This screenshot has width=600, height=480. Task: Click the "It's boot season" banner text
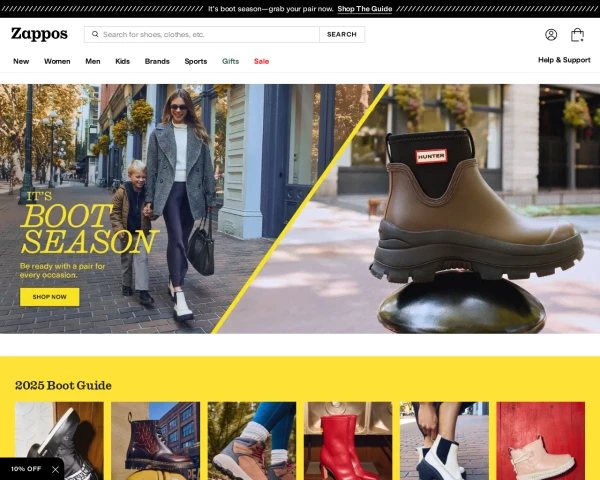[271, 9]
